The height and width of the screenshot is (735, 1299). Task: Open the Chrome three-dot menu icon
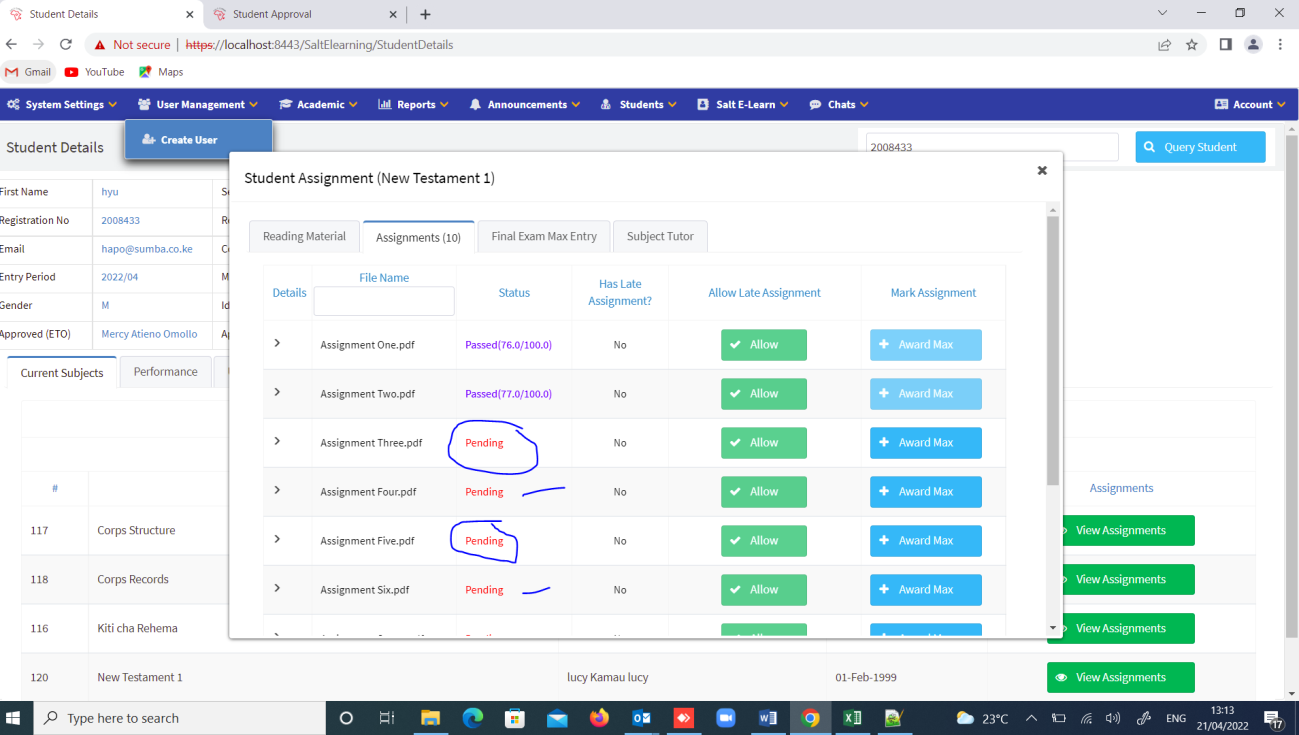(1280, 44)
